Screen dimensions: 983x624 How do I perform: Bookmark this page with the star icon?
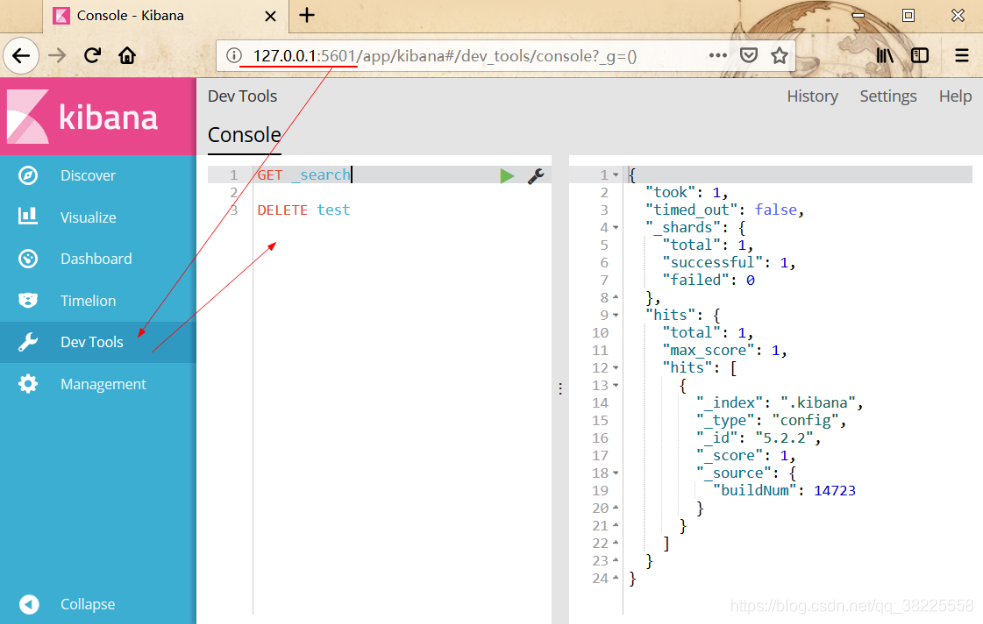[779, 55]
